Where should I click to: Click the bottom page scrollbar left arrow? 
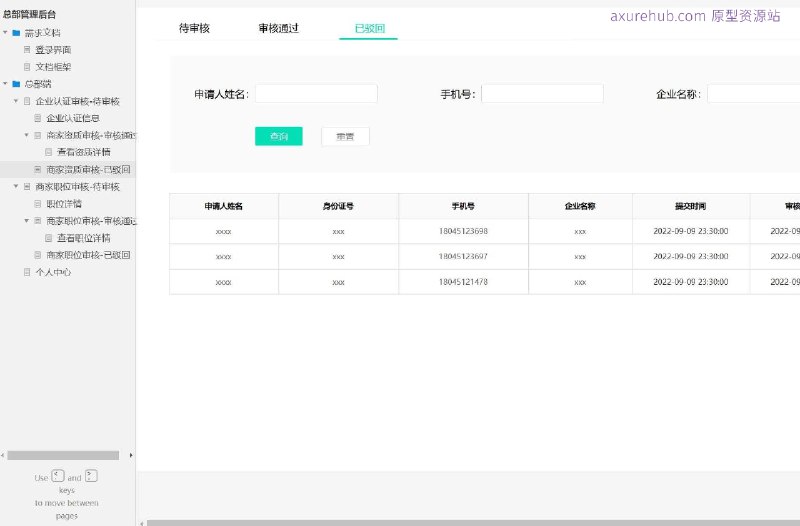142,523
